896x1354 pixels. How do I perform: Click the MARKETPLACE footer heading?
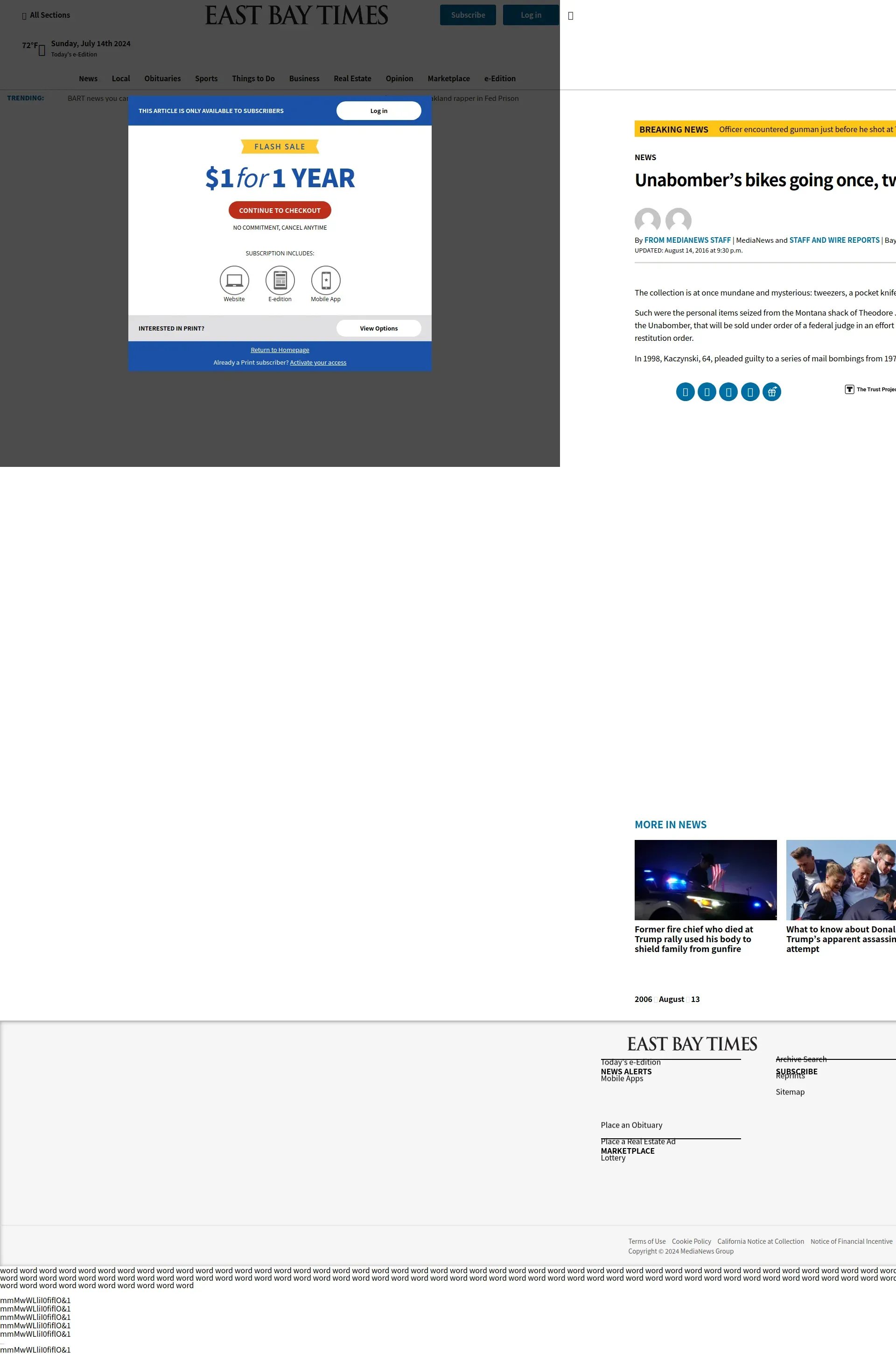627,1151
